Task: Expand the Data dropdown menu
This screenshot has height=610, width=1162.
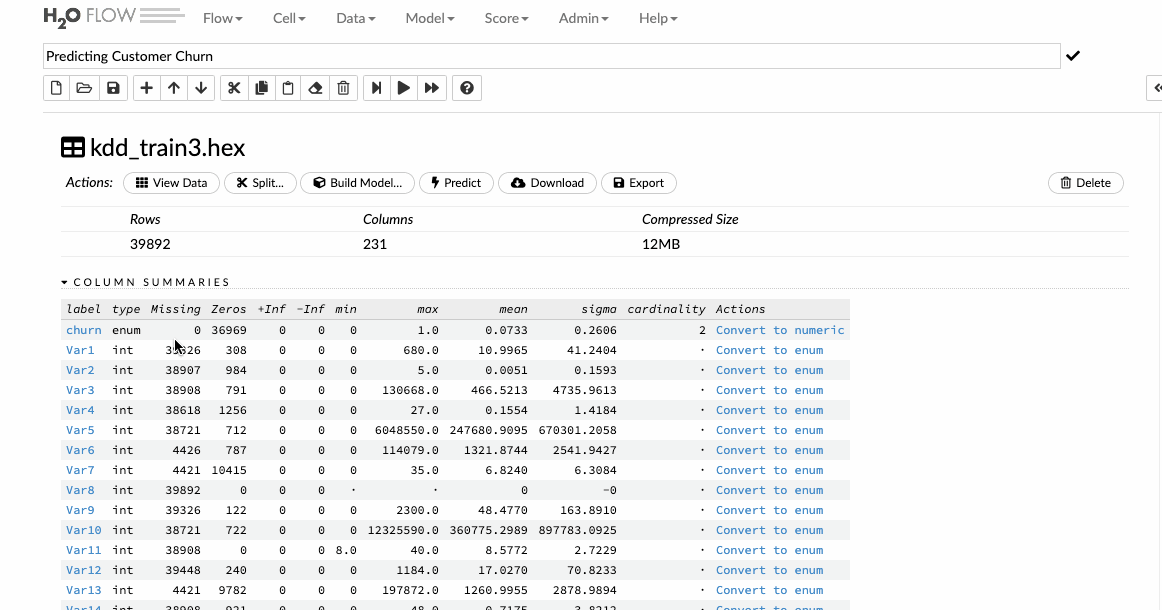Action: coord(356,19)
